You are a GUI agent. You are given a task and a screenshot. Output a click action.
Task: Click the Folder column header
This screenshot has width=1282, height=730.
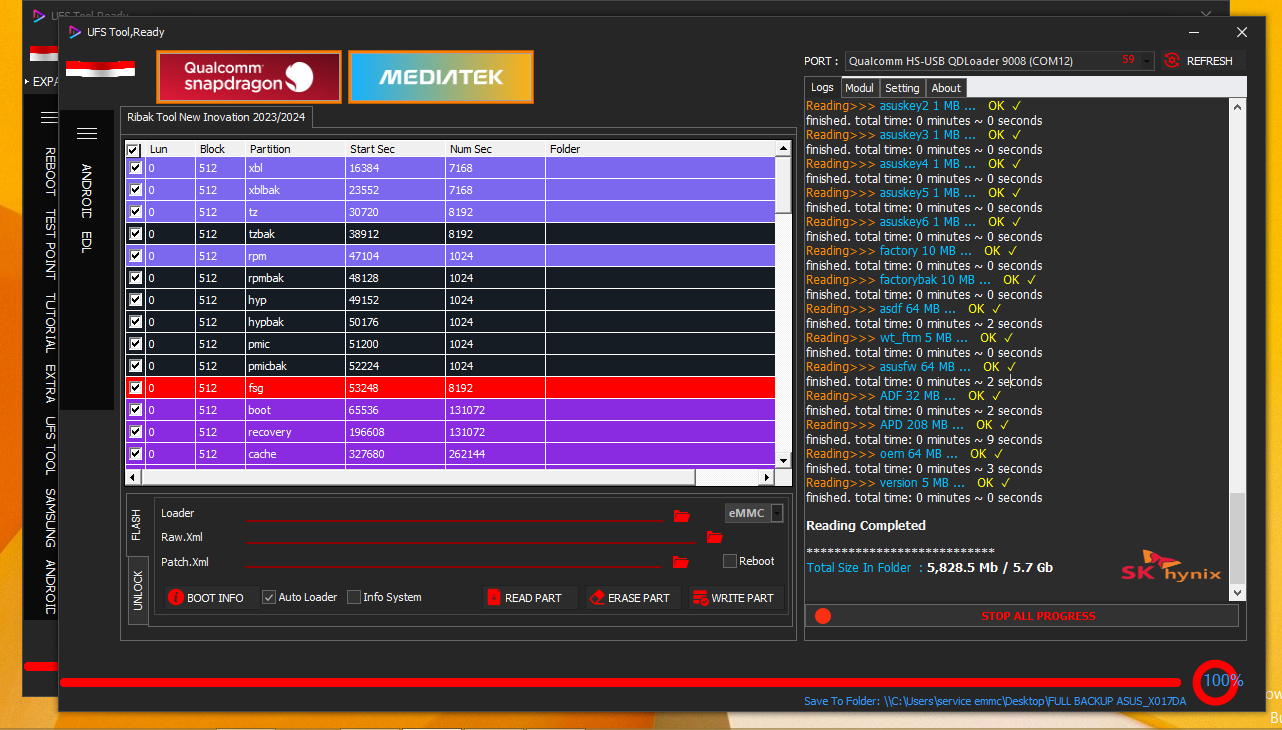click(660, 149)
